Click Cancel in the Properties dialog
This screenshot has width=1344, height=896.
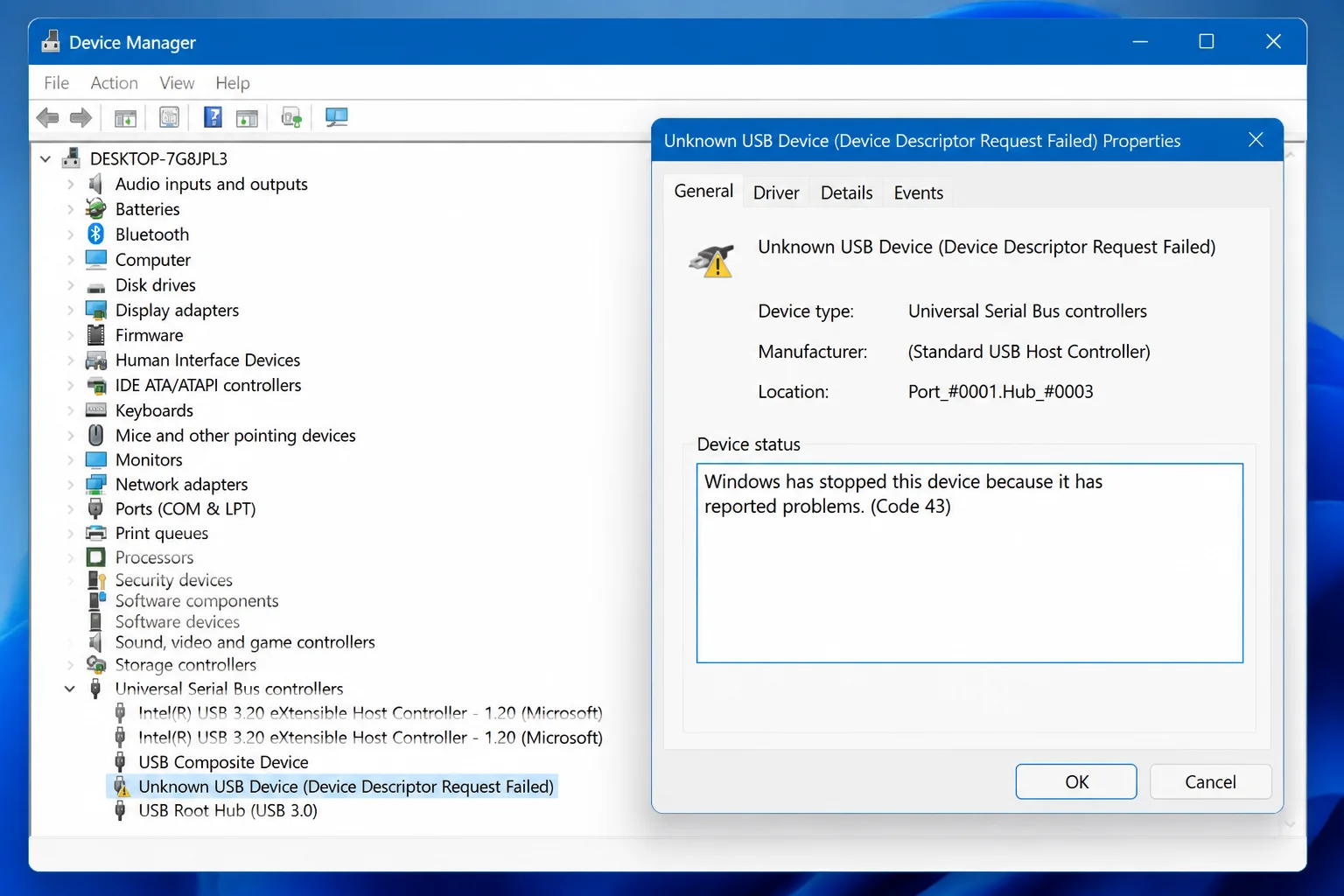pos(1210,781)
